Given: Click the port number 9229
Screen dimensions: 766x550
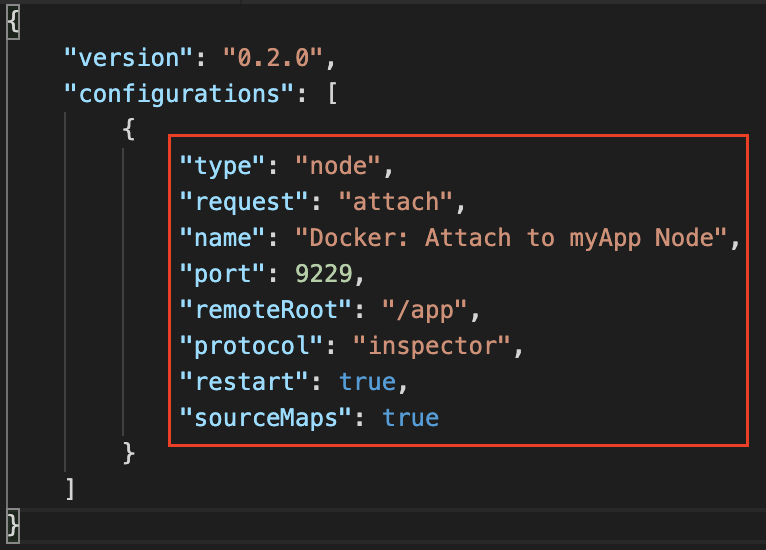Looking at the screenshot, I should [323, 274].
